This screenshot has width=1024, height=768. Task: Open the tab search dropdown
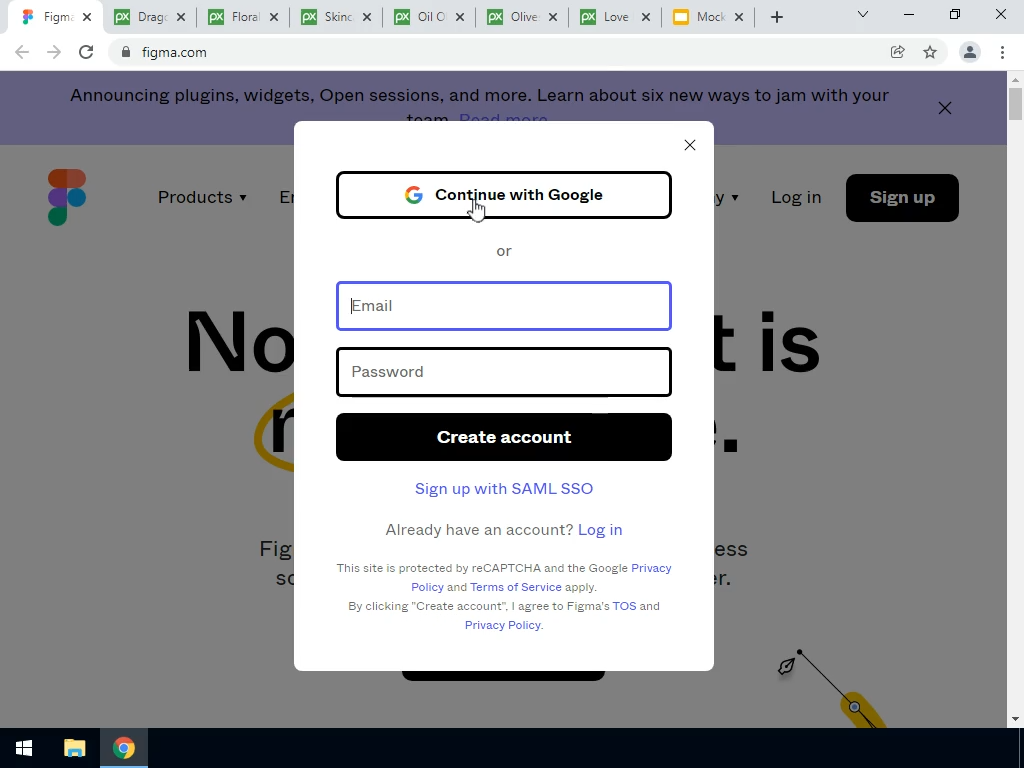click(863, 14)
